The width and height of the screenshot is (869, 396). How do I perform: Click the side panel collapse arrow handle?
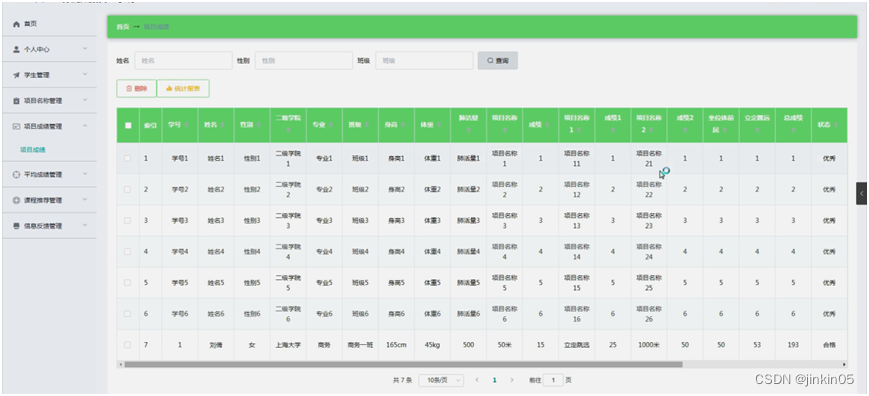[861, 193]
